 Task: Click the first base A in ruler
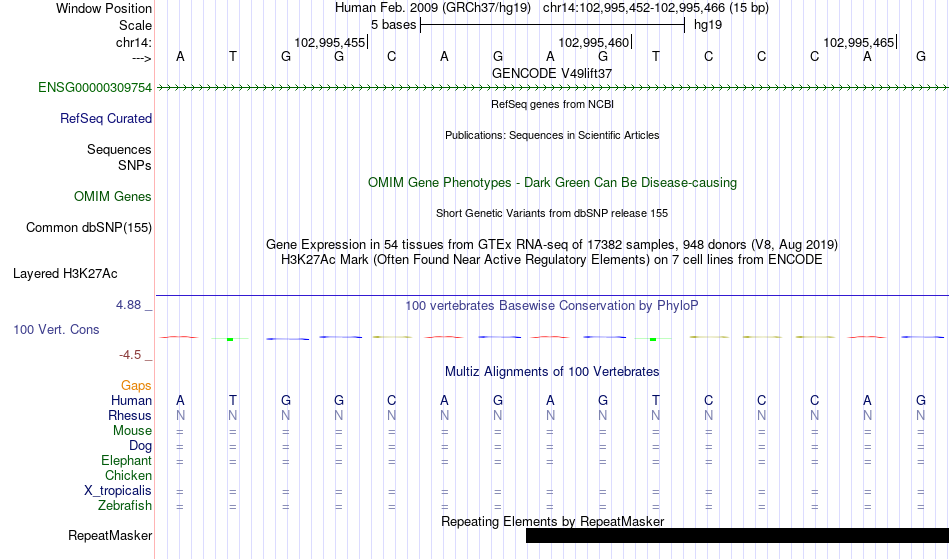click(x=180, y=56)
